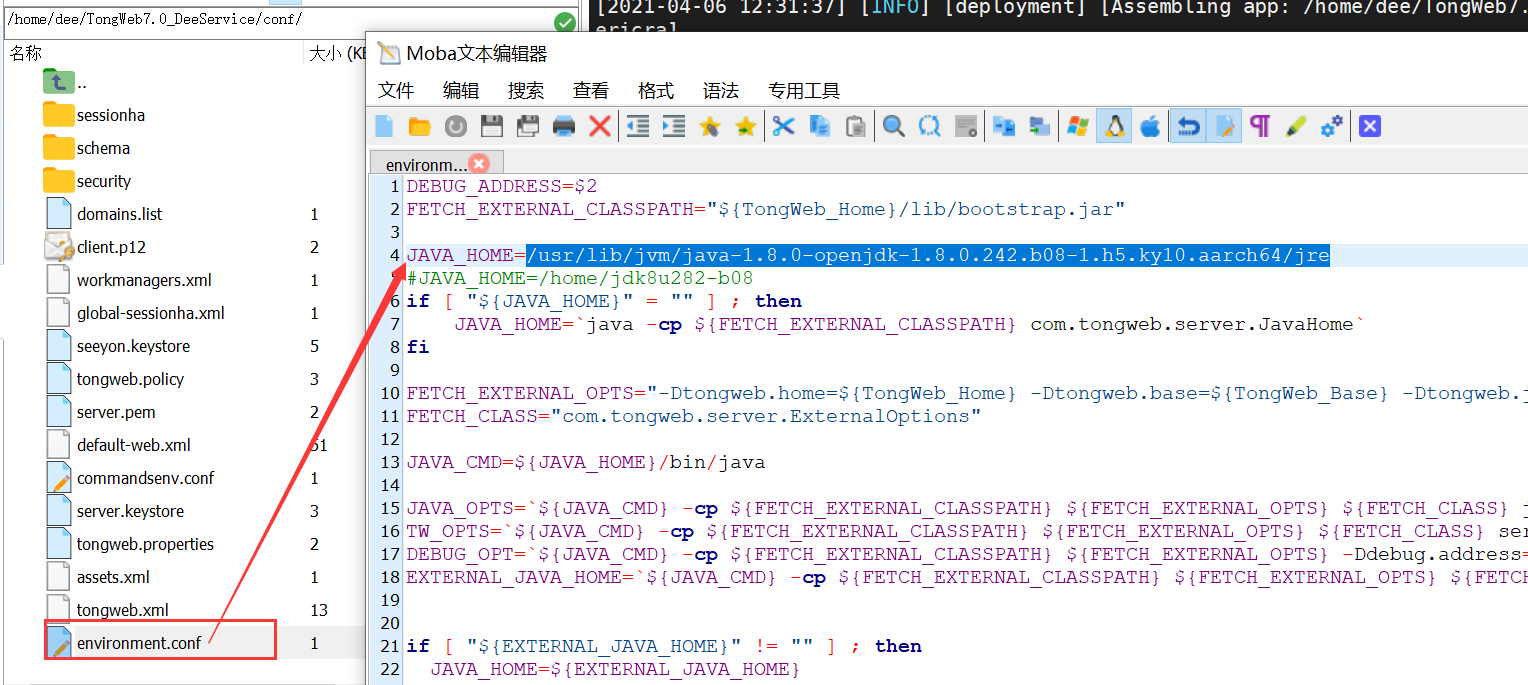Toggle the Linux penguin line-ending format

point(1114,126)
